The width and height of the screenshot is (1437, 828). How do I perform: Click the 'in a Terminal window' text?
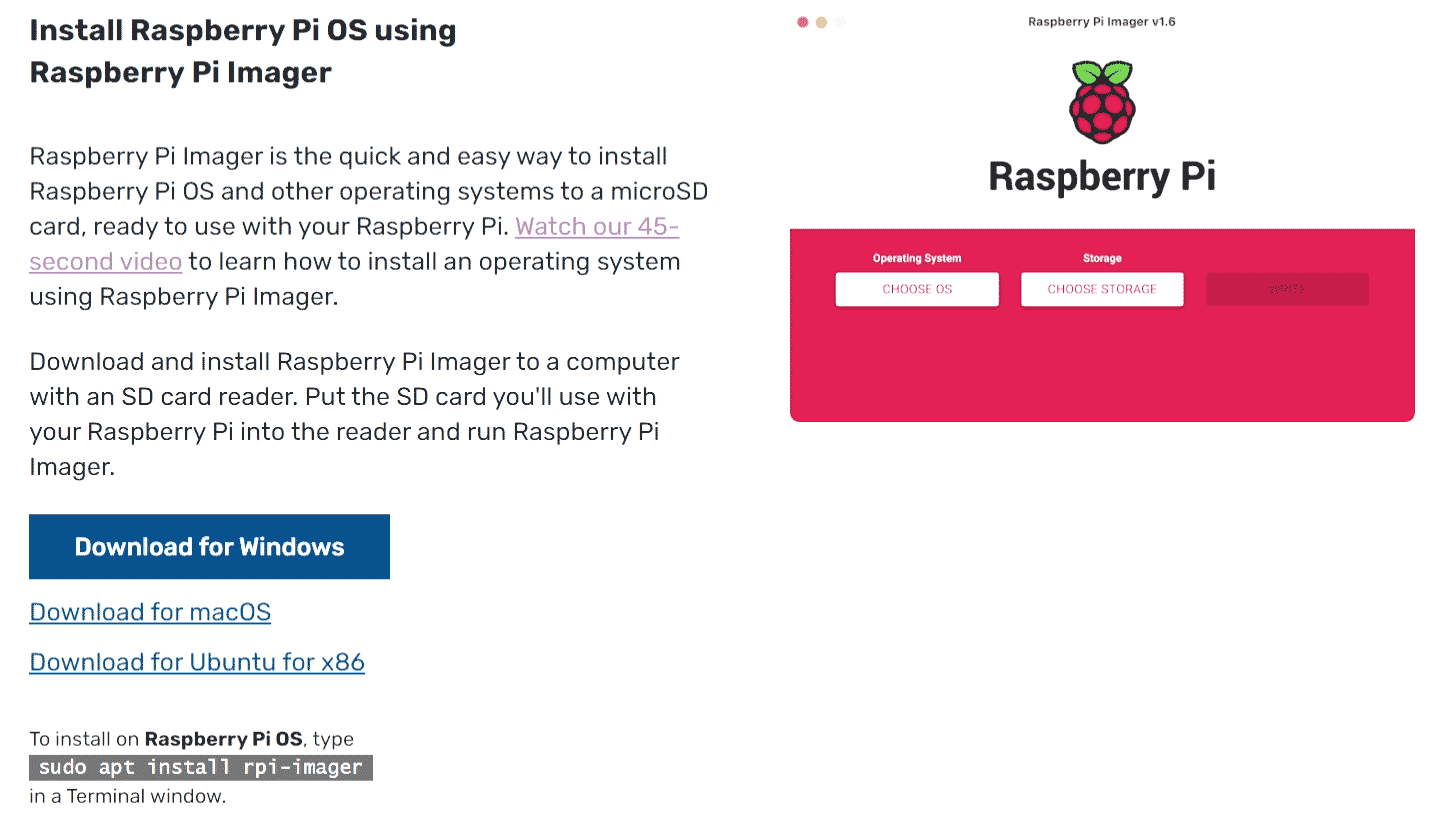pos(128,797)
